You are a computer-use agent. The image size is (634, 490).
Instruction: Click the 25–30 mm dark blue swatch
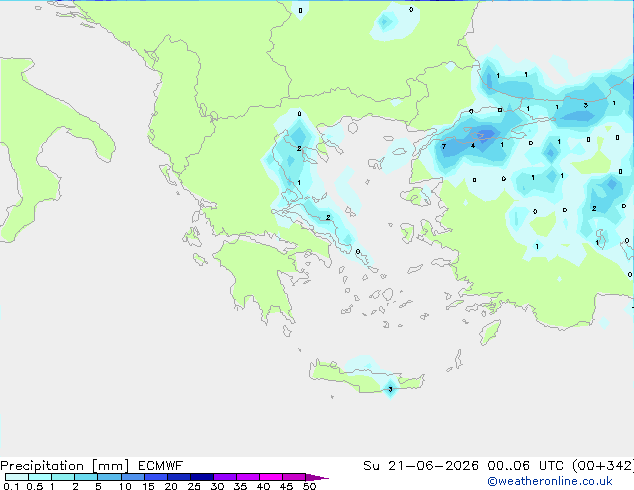202,477
